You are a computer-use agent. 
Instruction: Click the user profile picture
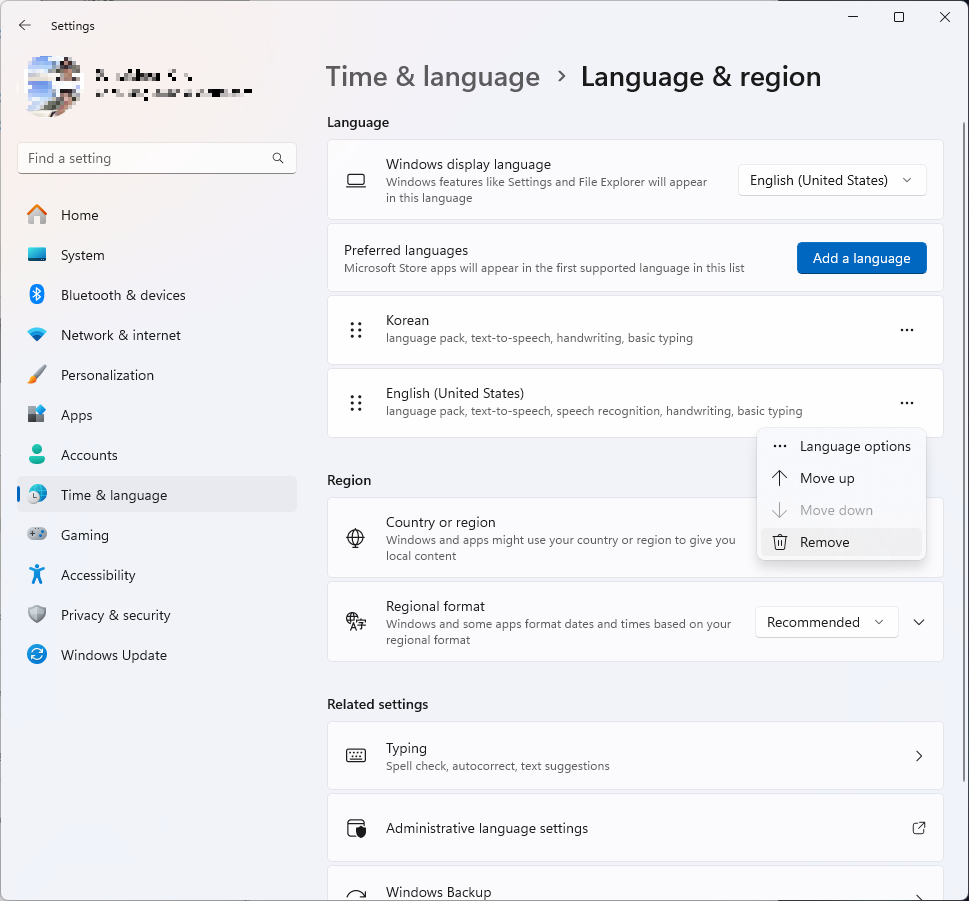(53, 86)
